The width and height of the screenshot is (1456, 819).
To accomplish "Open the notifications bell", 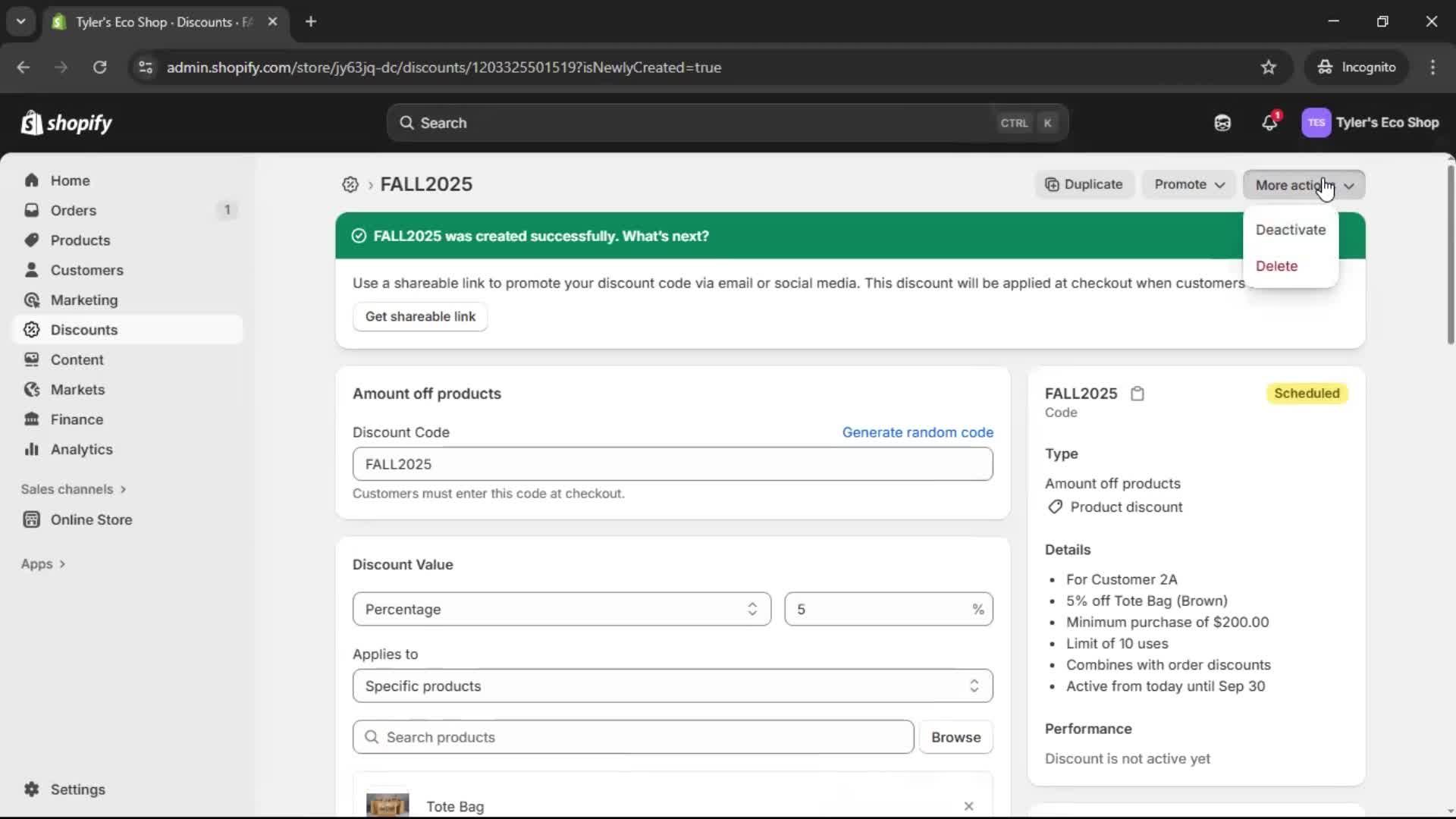I will point(1270,122).
